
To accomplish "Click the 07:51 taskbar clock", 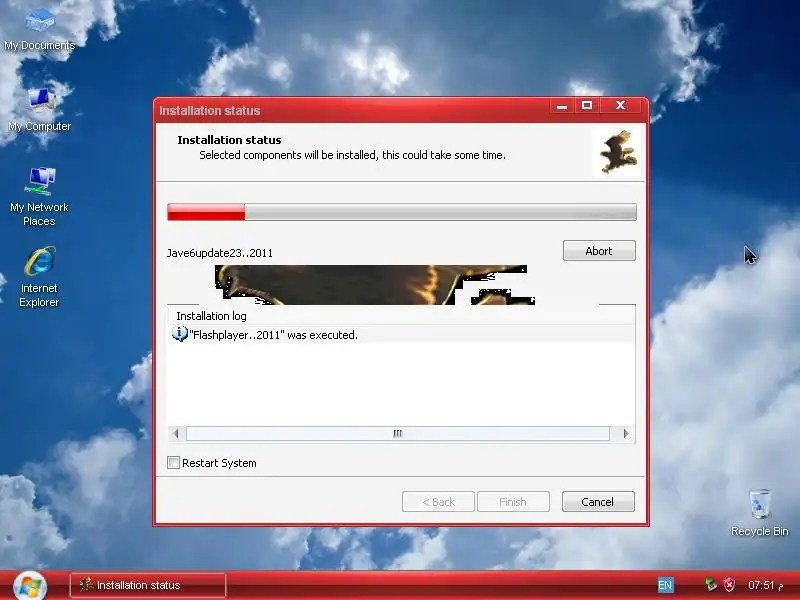I will [765, 585].
